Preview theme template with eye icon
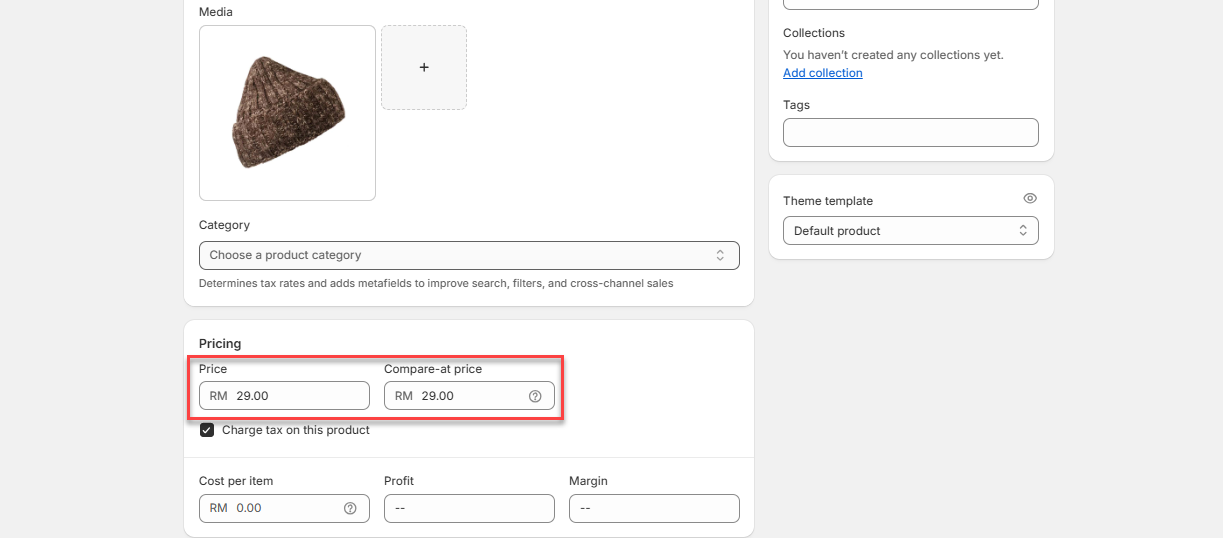Screen dimensions: 1223x538 [x=1030, y=199]
